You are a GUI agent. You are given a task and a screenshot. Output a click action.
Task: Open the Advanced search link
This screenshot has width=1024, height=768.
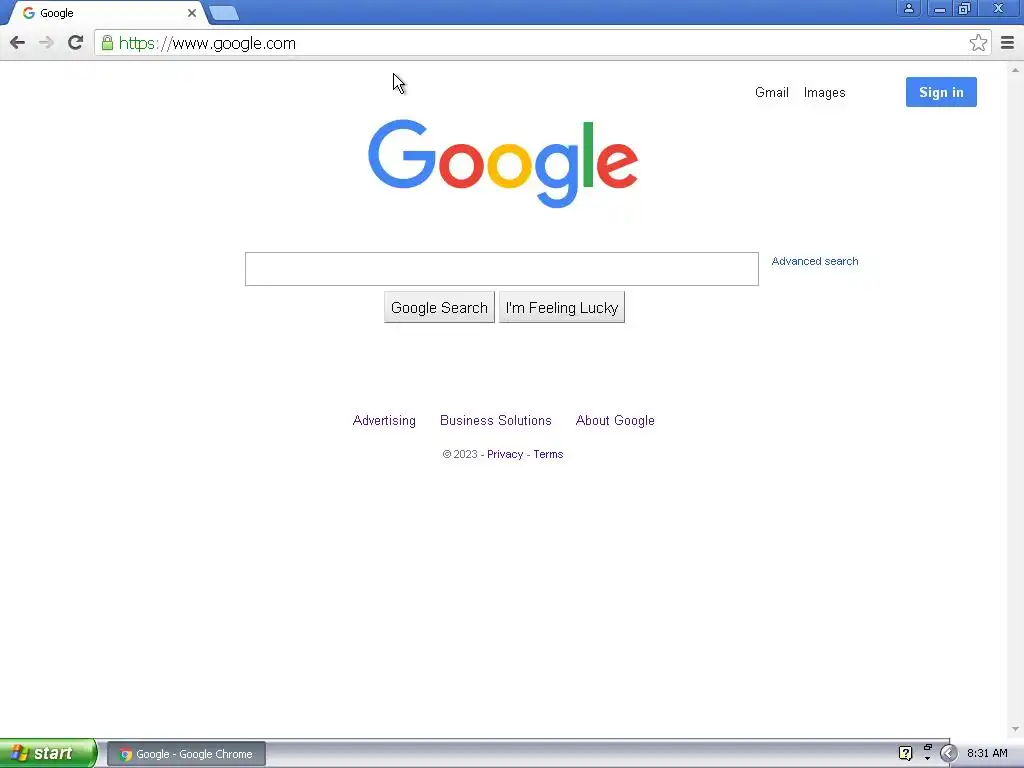click(815, 261)
